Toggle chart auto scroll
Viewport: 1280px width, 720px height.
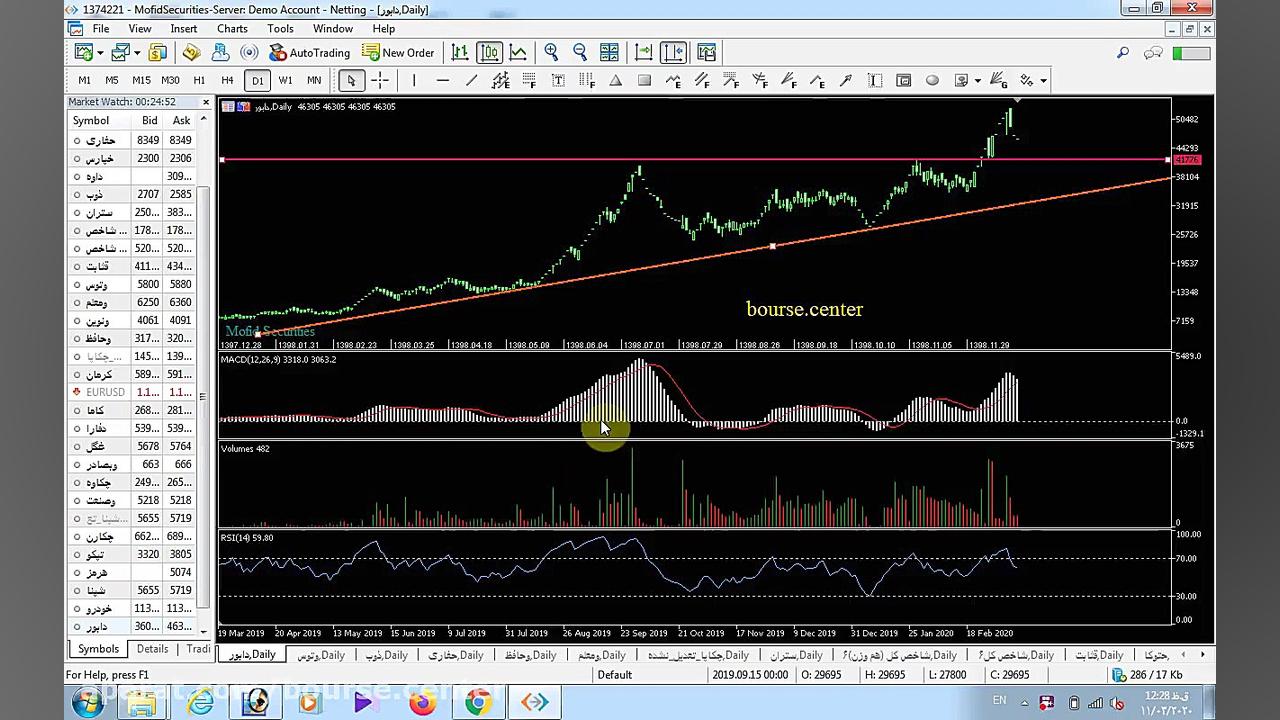tap(644, 52)
